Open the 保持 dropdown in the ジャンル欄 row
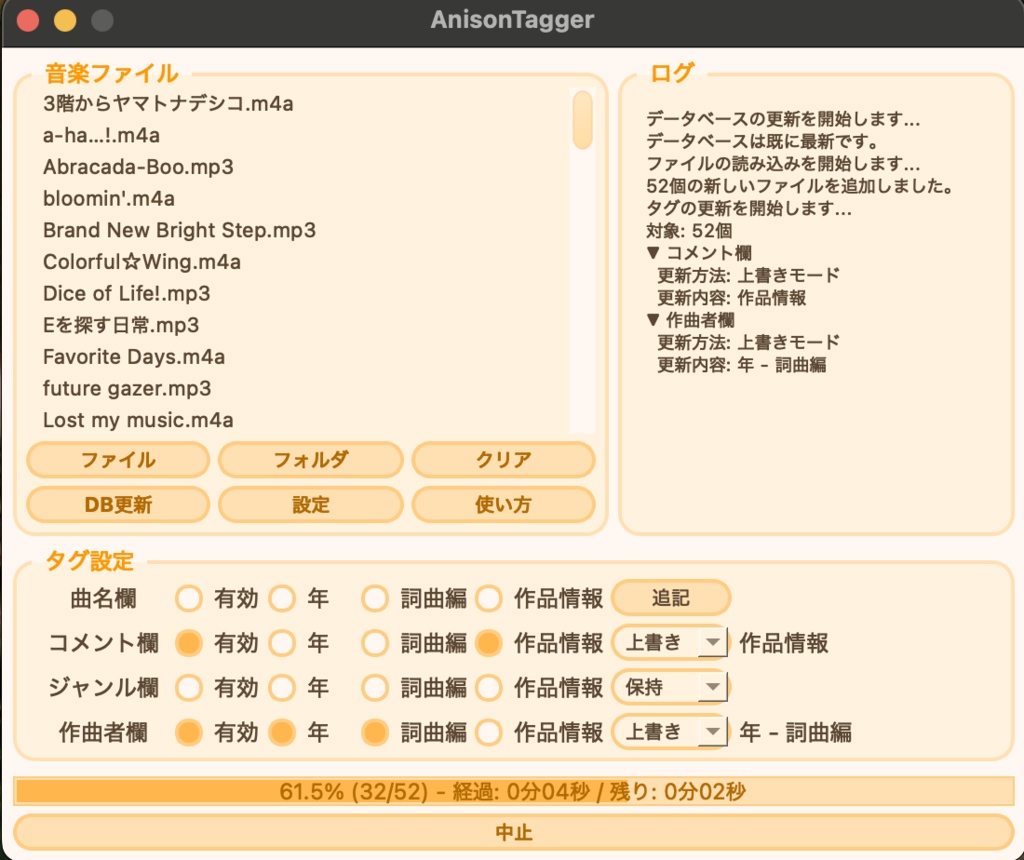Viewport: 1024px width, 860px height. click(670, 687)
